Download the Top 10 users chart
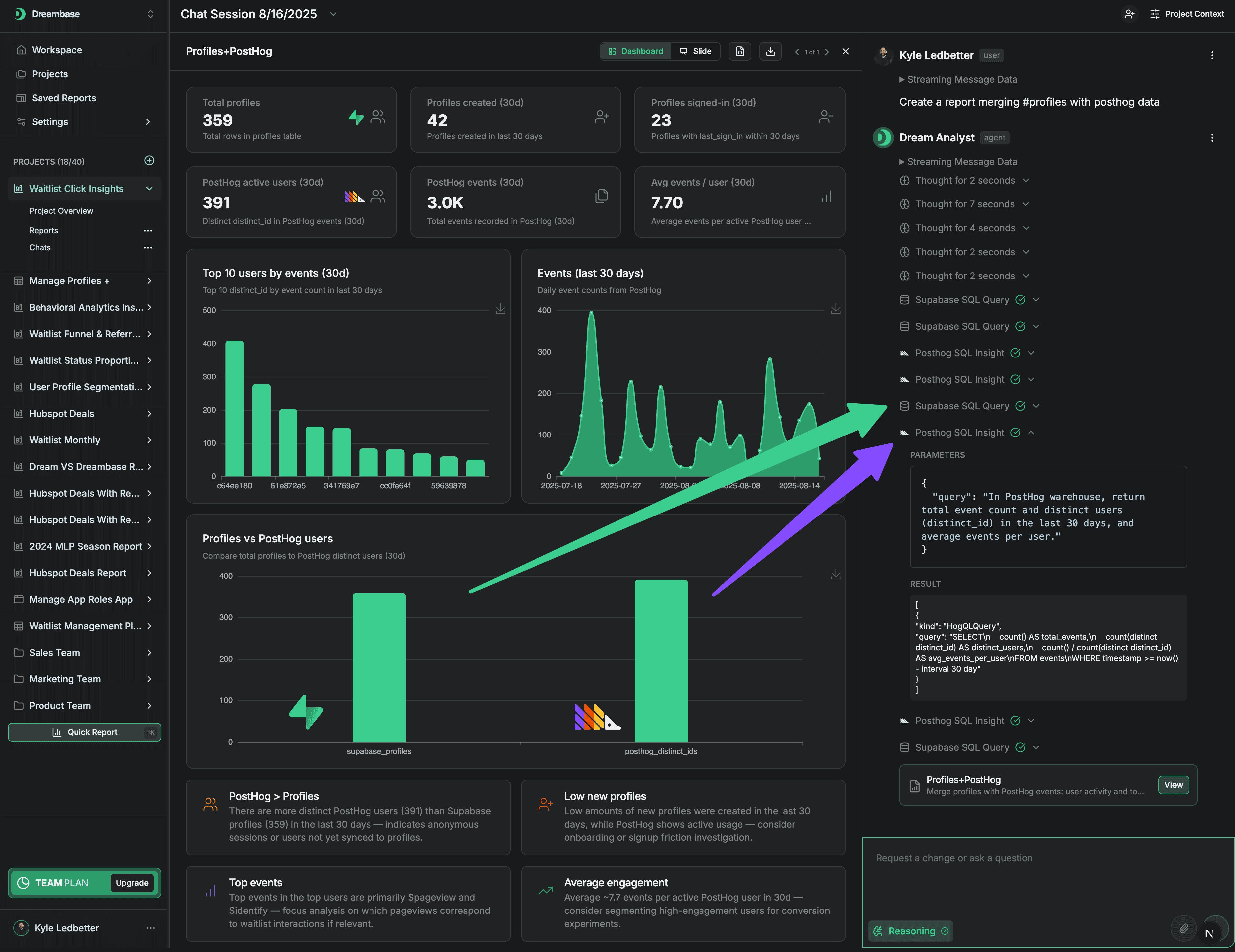Screen dimensions: 1235x952 (x=500, y=309)
